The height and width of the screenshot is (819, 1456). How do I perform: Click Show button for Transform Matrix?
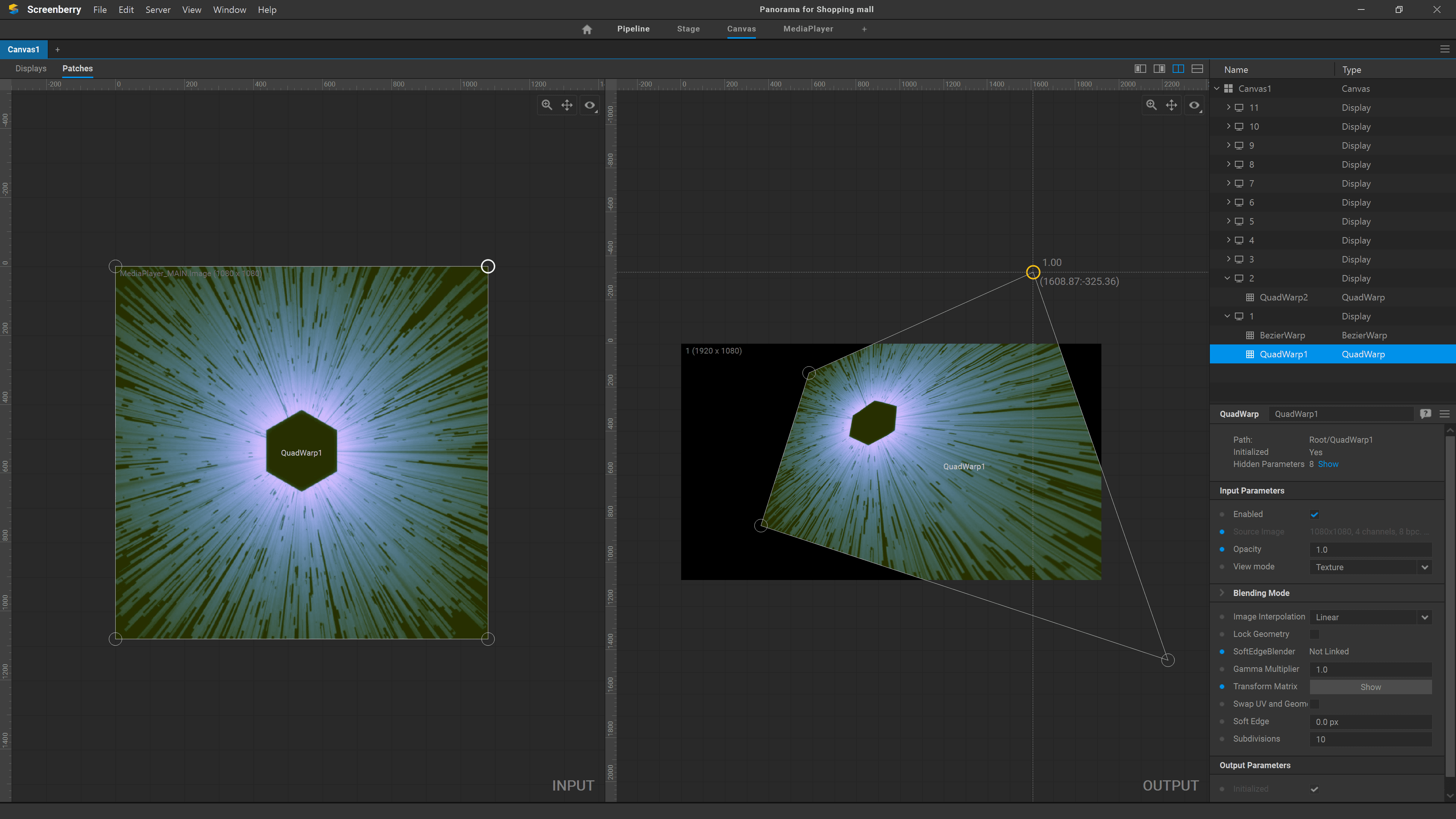(x=1370, y=687)
